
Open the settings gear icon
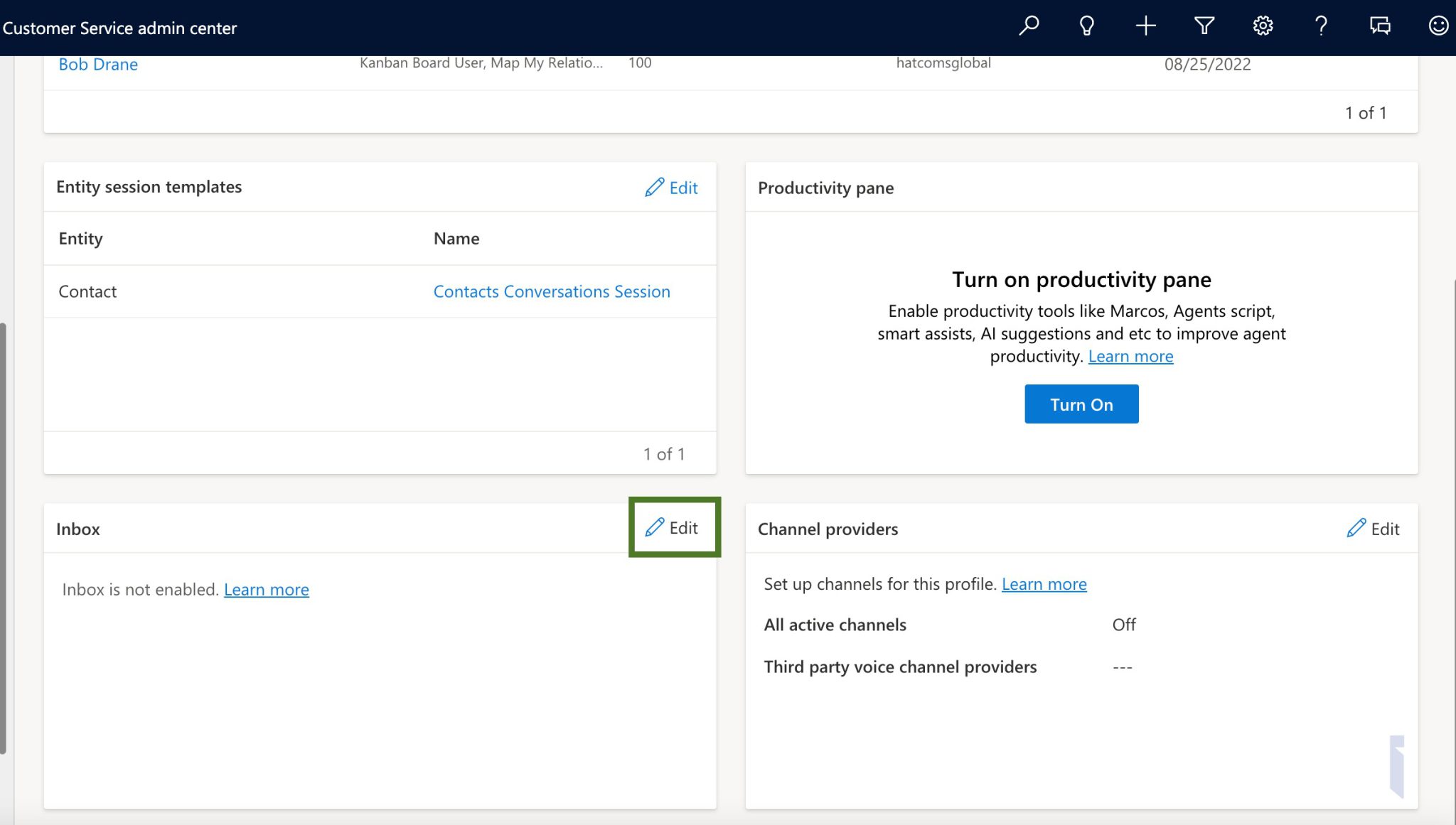pyautogui.click(x=1263, y=26)
